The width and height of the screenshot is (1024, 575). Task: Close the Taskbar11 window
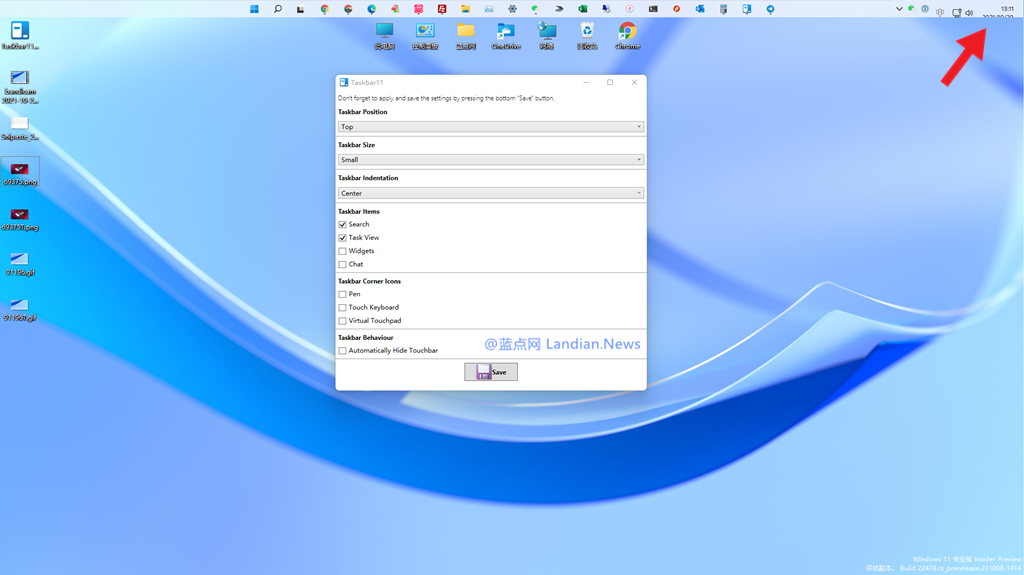634,82
